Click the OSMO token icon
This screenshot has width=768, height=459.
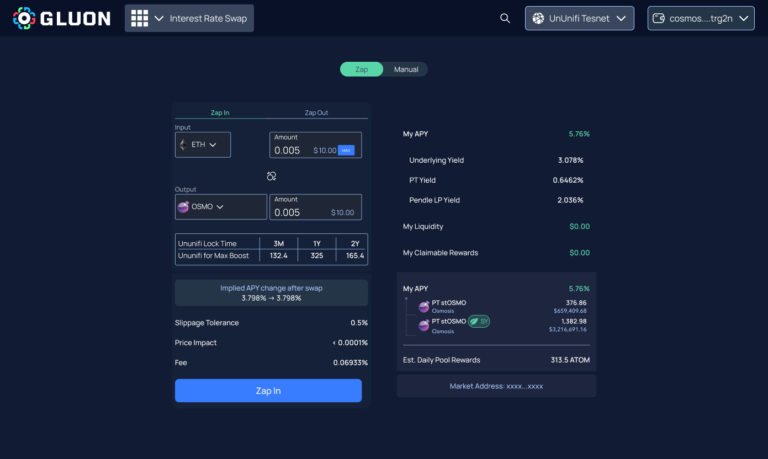[x=183, y=207]
